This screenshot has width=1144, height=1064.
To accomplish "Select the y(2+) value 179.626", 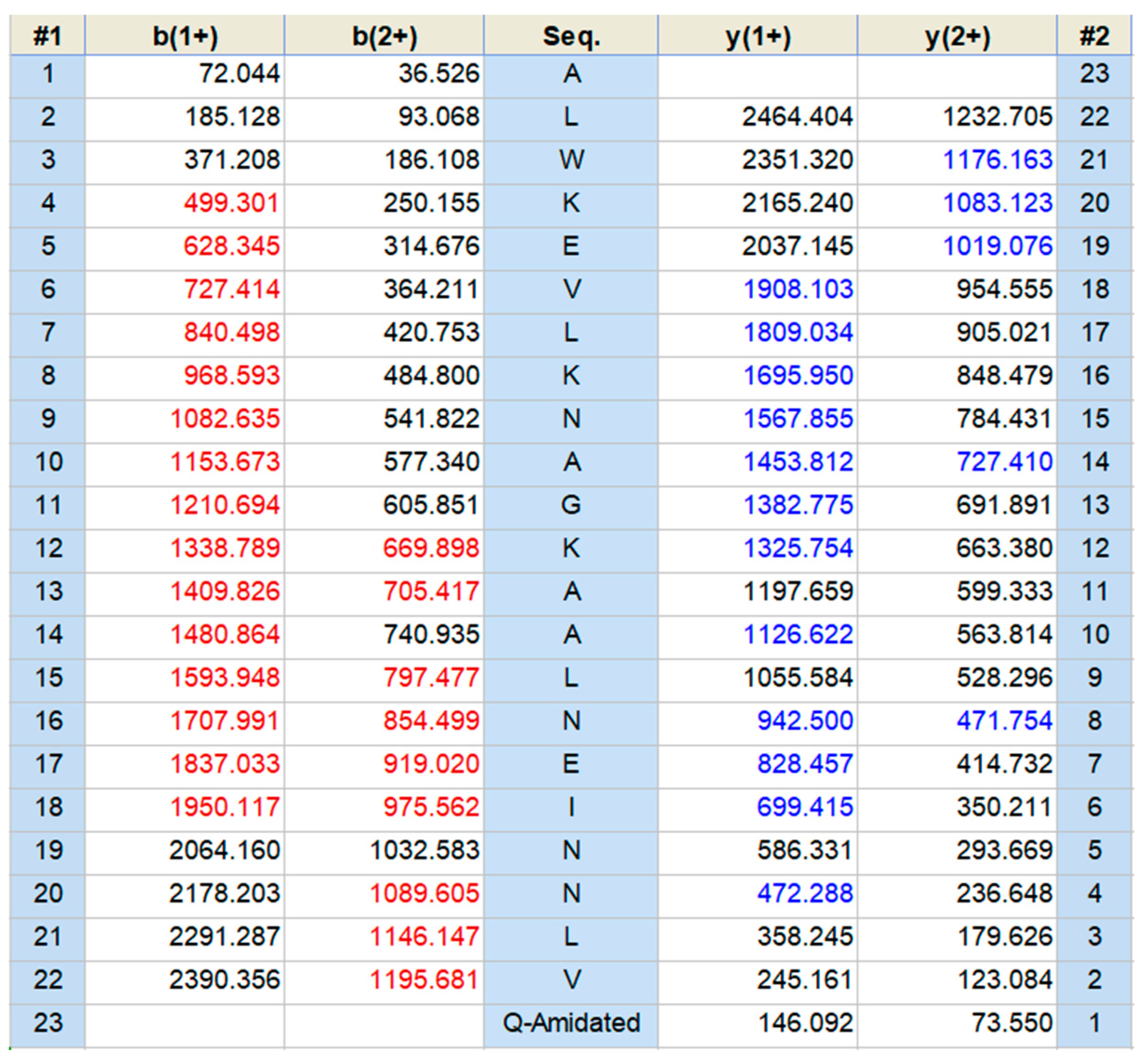I will [1004, 937].
